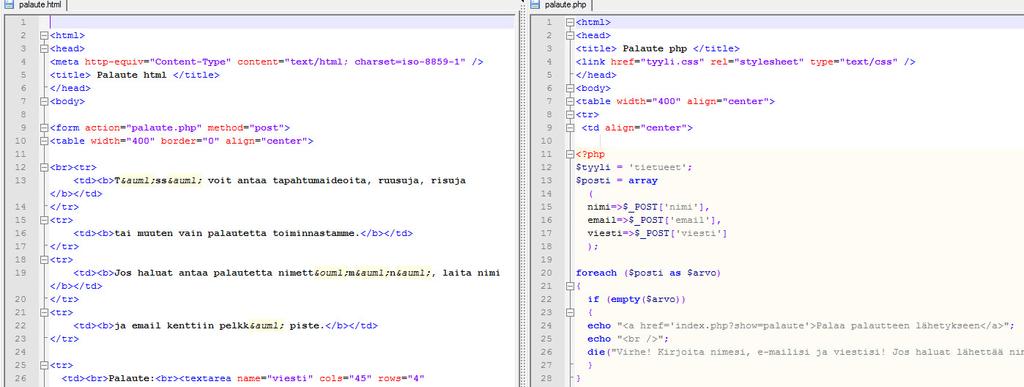Collapse the <table> fold on line 10 of palaute.html
Image resolution: width=1024 pixels, height=387 pixels.
pos(44,141)
